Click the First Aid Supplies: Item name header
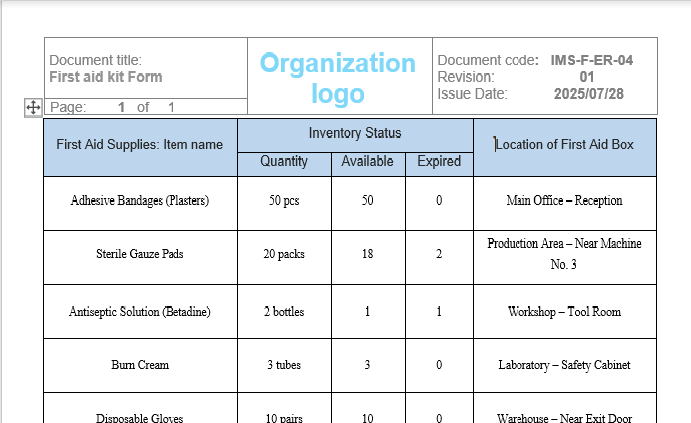Viewport: 691px width, 423px height. [140, 145]
